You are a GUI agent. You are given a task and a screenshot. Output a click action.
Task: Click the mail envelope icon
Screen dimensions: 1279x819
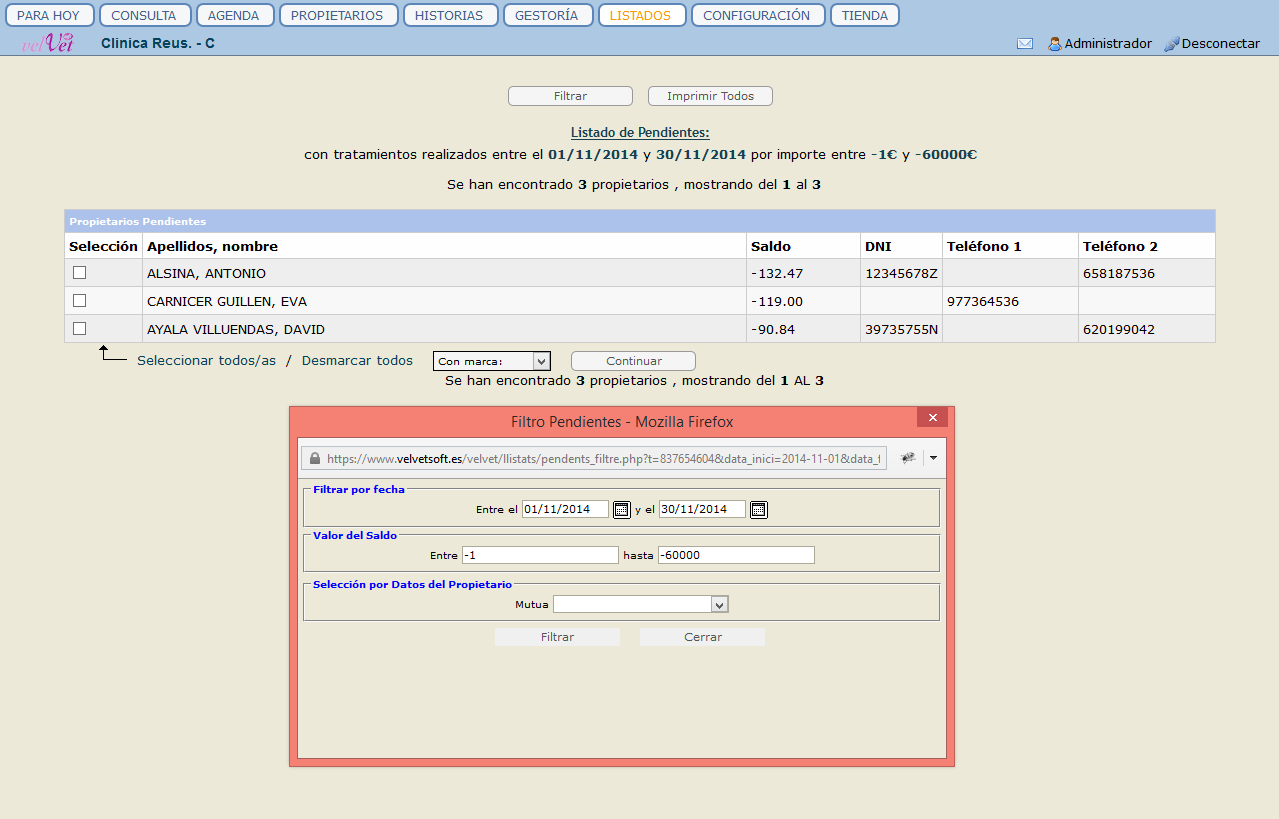point(1024,44)
